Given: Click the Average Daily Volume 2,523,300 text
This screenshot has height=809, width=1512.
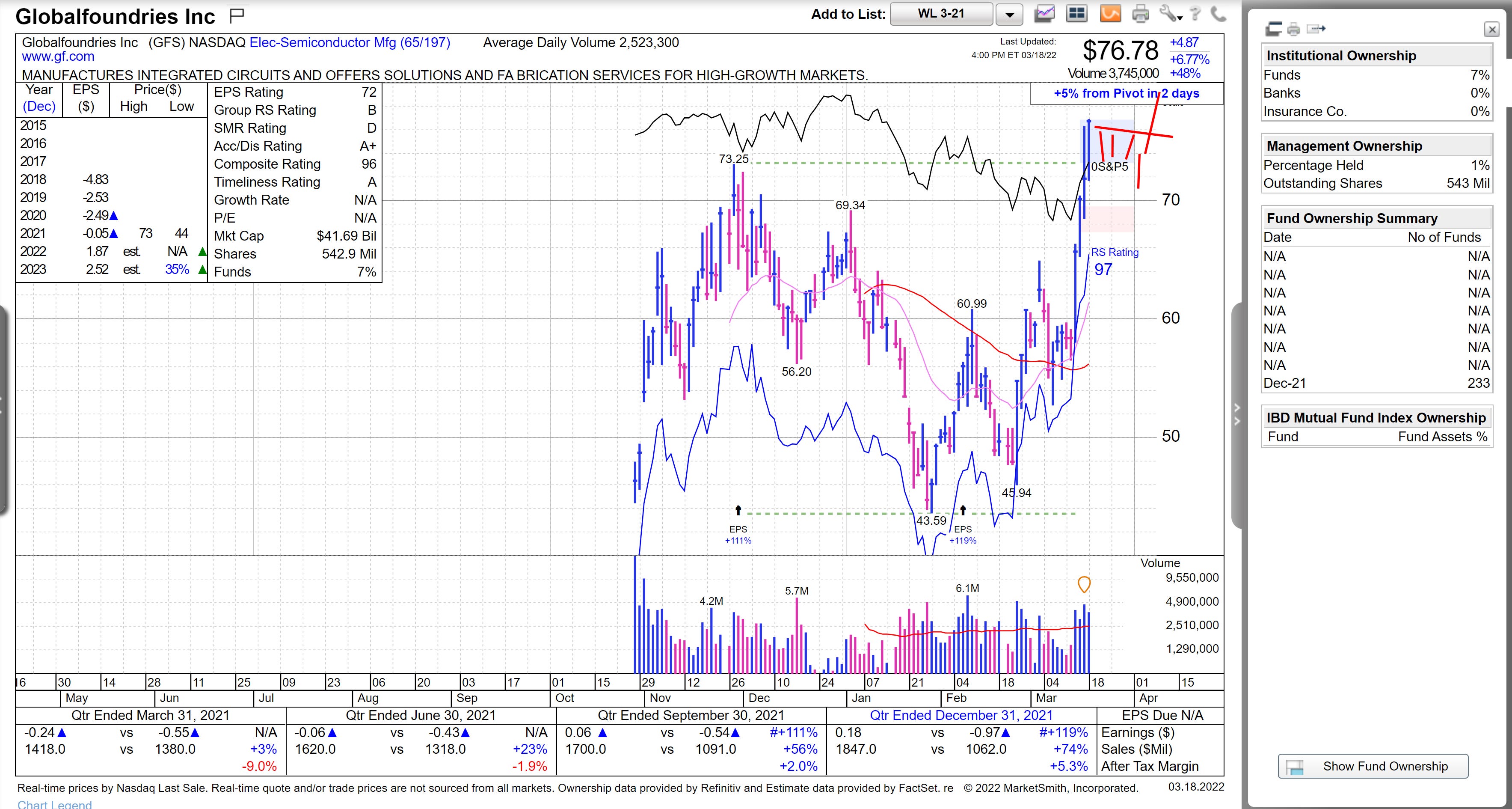Looking at the screenshot, I should (x=581, y=43).
